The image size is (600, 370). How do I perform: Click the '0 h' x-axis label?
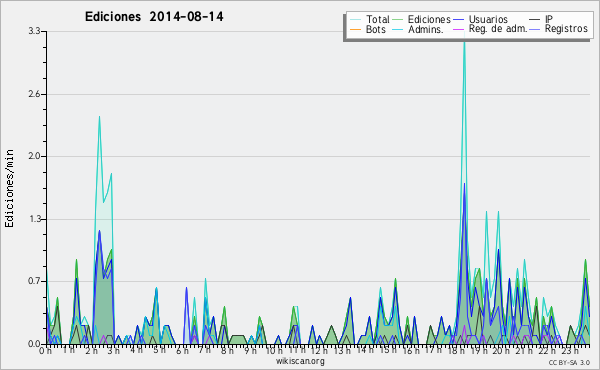[x=45, y=350]
